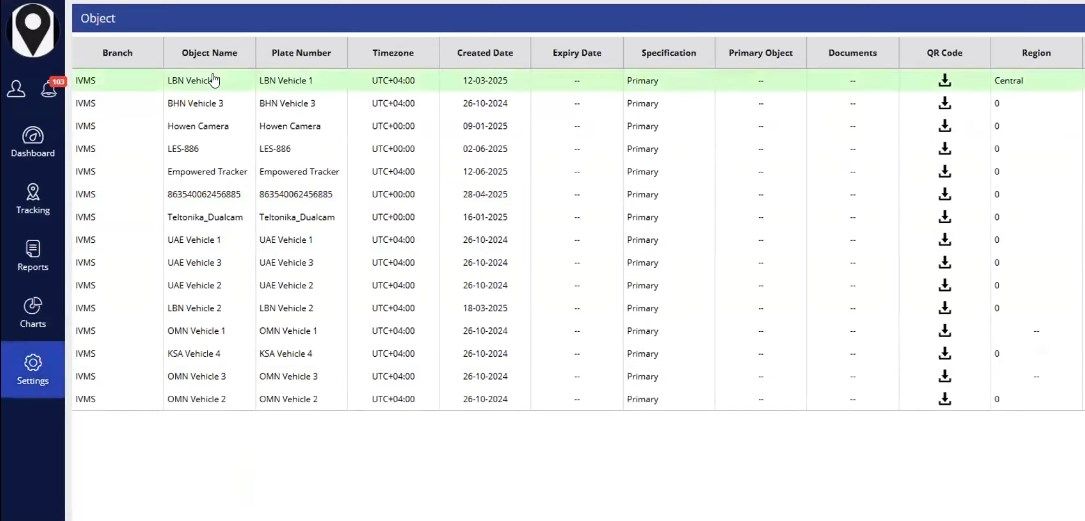The height and width of the screenshot is (521, 1085).
Task: Download QR code for OMN Vehicle 3
Action: click(x=945, y=376)
